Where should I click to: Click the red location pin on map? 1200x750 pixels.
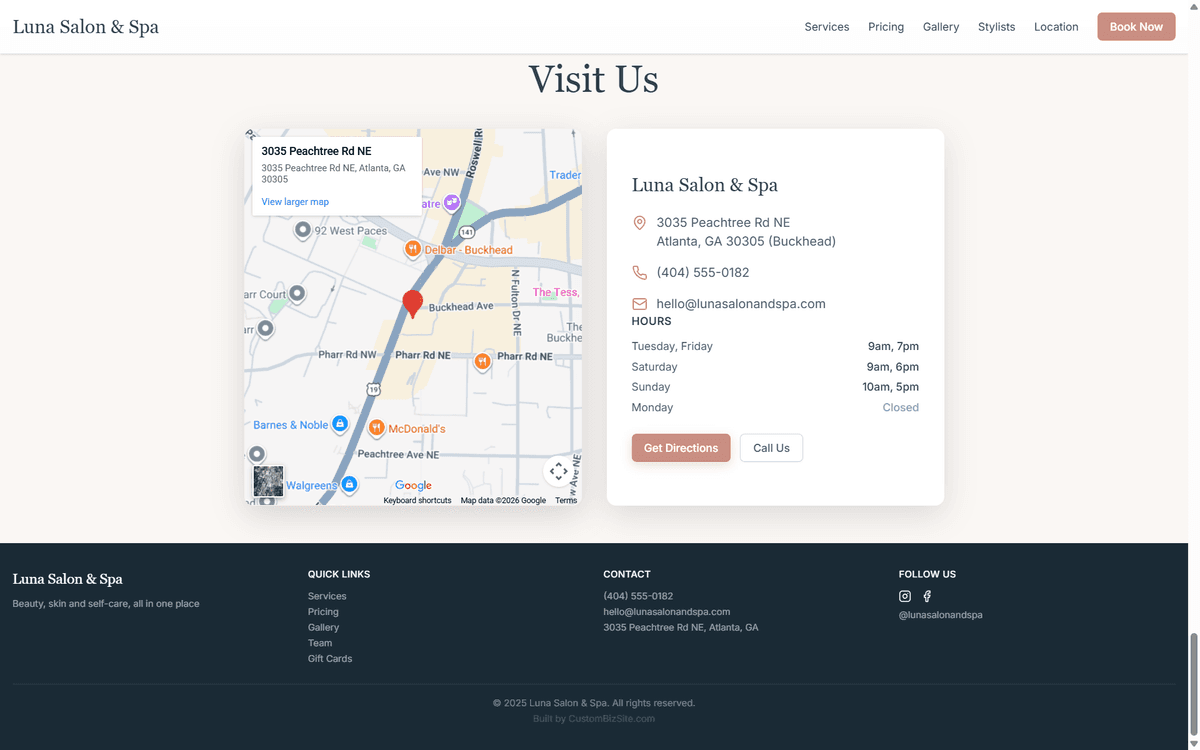coord(412,304)
